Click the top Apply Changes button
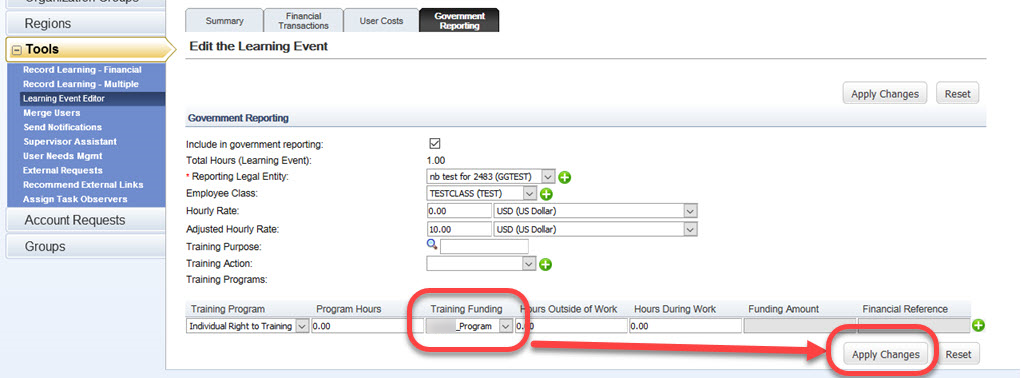Image resolution: width=1021 pixels, height=378 pixels. [885, 94]
